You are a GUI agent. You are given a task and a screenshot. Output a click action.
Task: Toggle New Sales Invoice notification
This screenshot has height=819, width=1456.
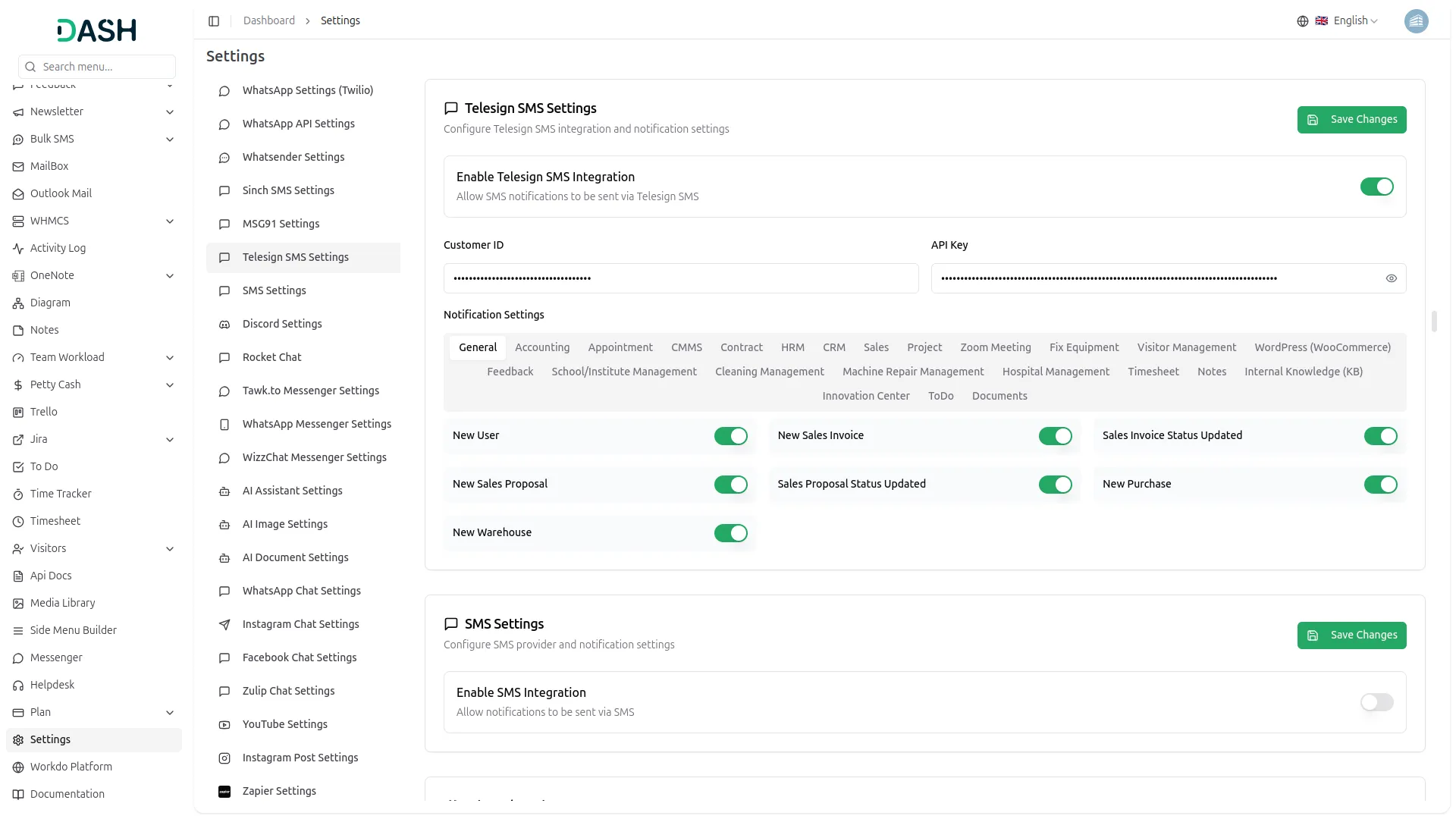1055,436
